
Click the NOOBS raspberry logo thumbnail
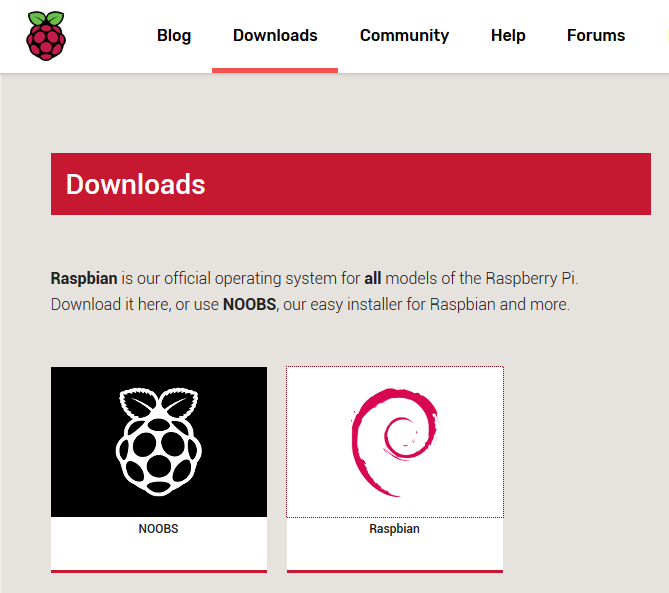tap(159, 442)
